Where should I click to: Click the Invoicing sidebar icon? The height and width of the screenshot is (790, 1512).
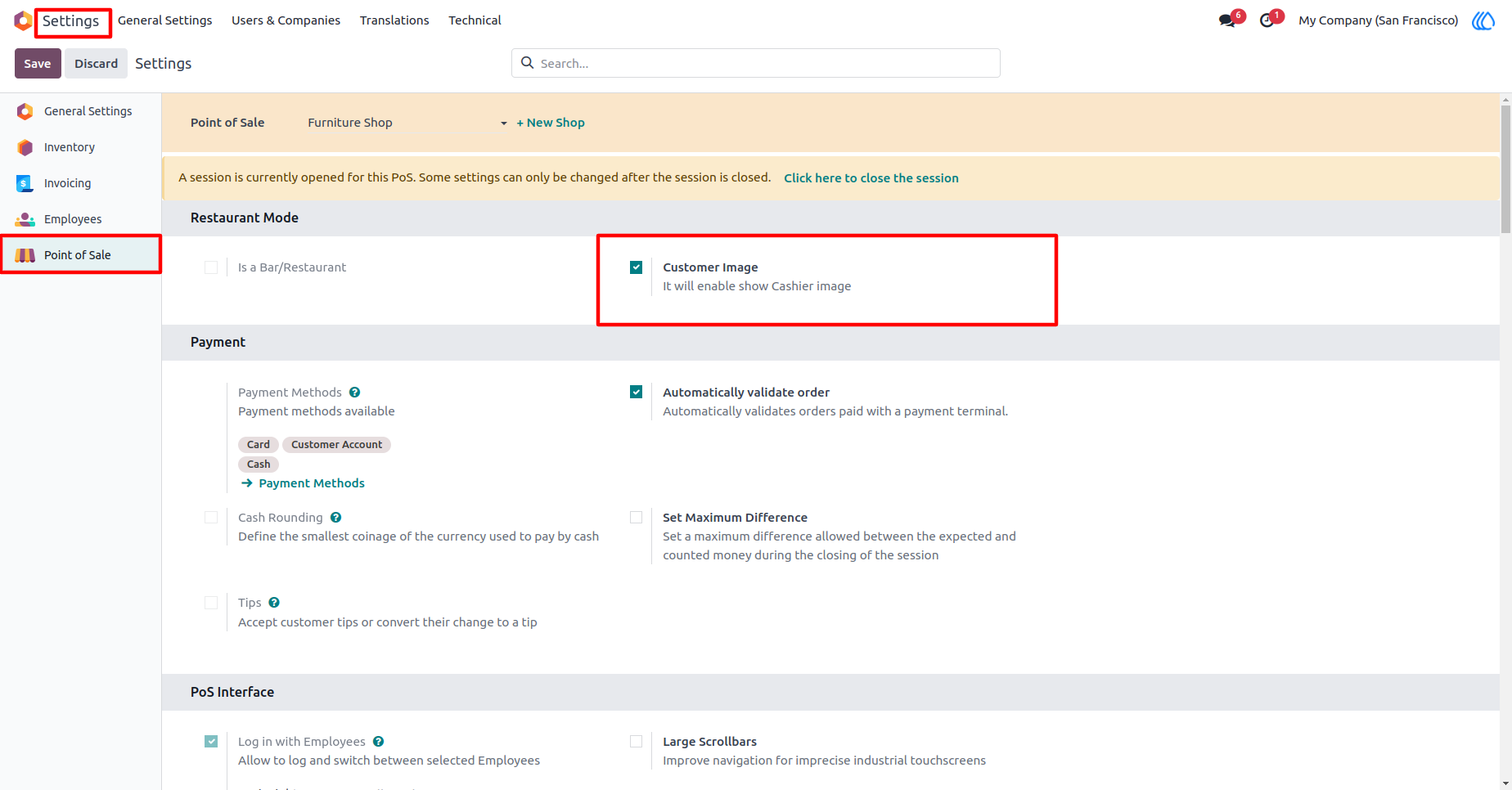pyautogui.click(x=25, y=183)
